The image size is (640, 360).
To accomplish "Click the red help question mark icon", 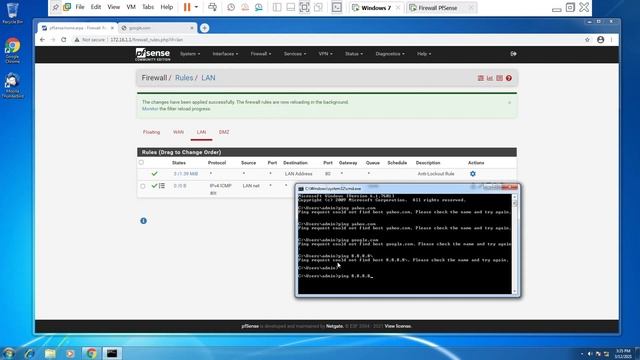I will point(509,78).
